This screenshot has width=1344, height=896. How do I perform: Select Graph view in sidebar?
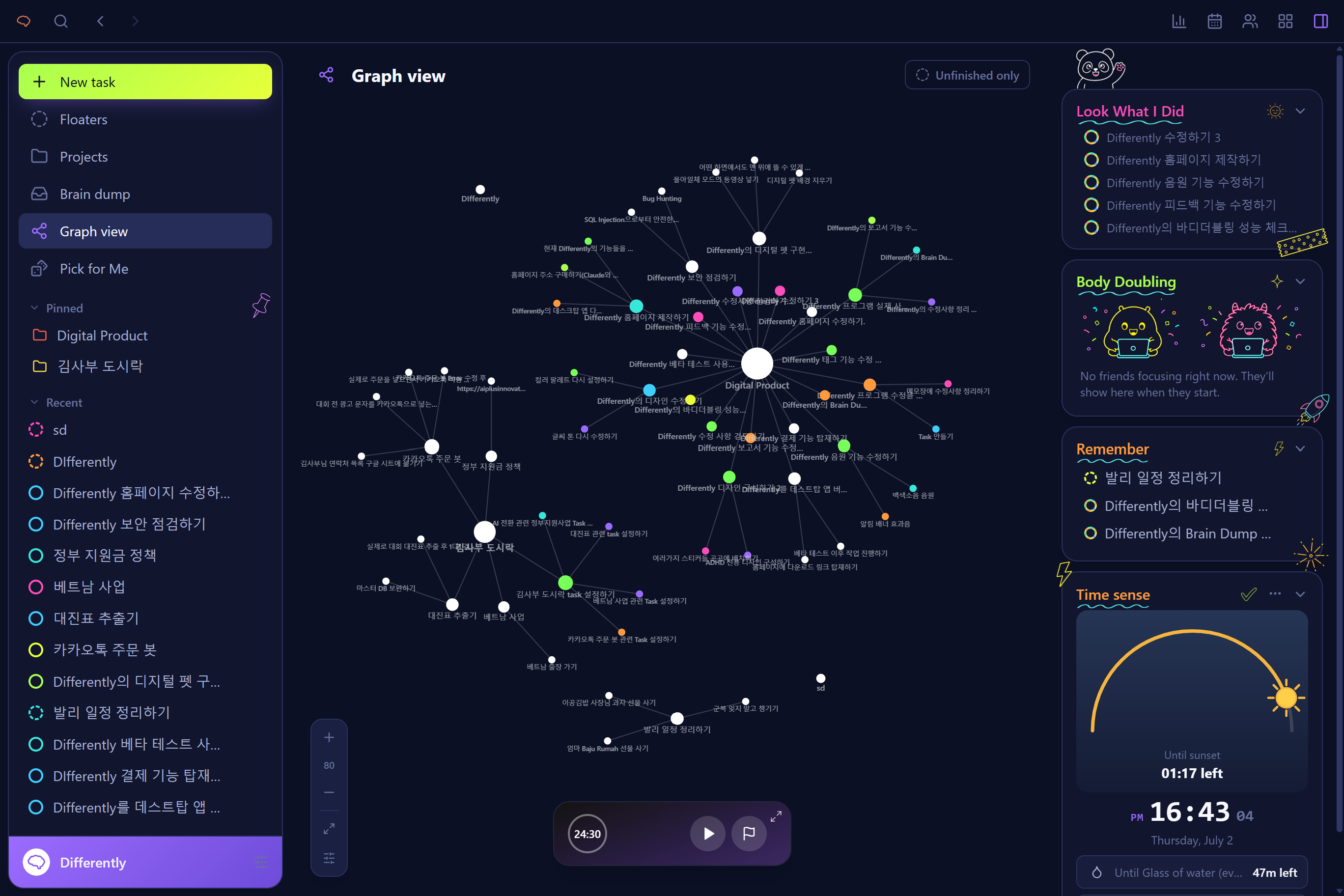[x=145, y=231]
